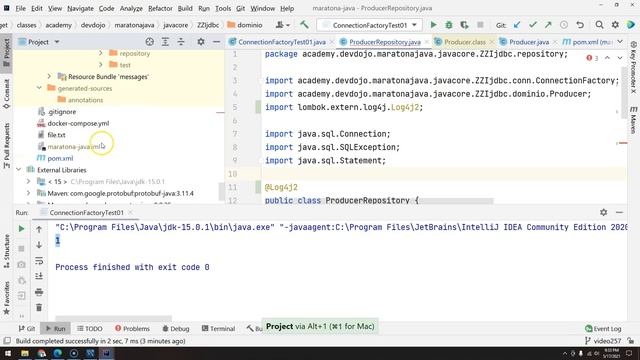Go to next highlighted error arrow
The image size is (640, 360).
tap(620, 58)
